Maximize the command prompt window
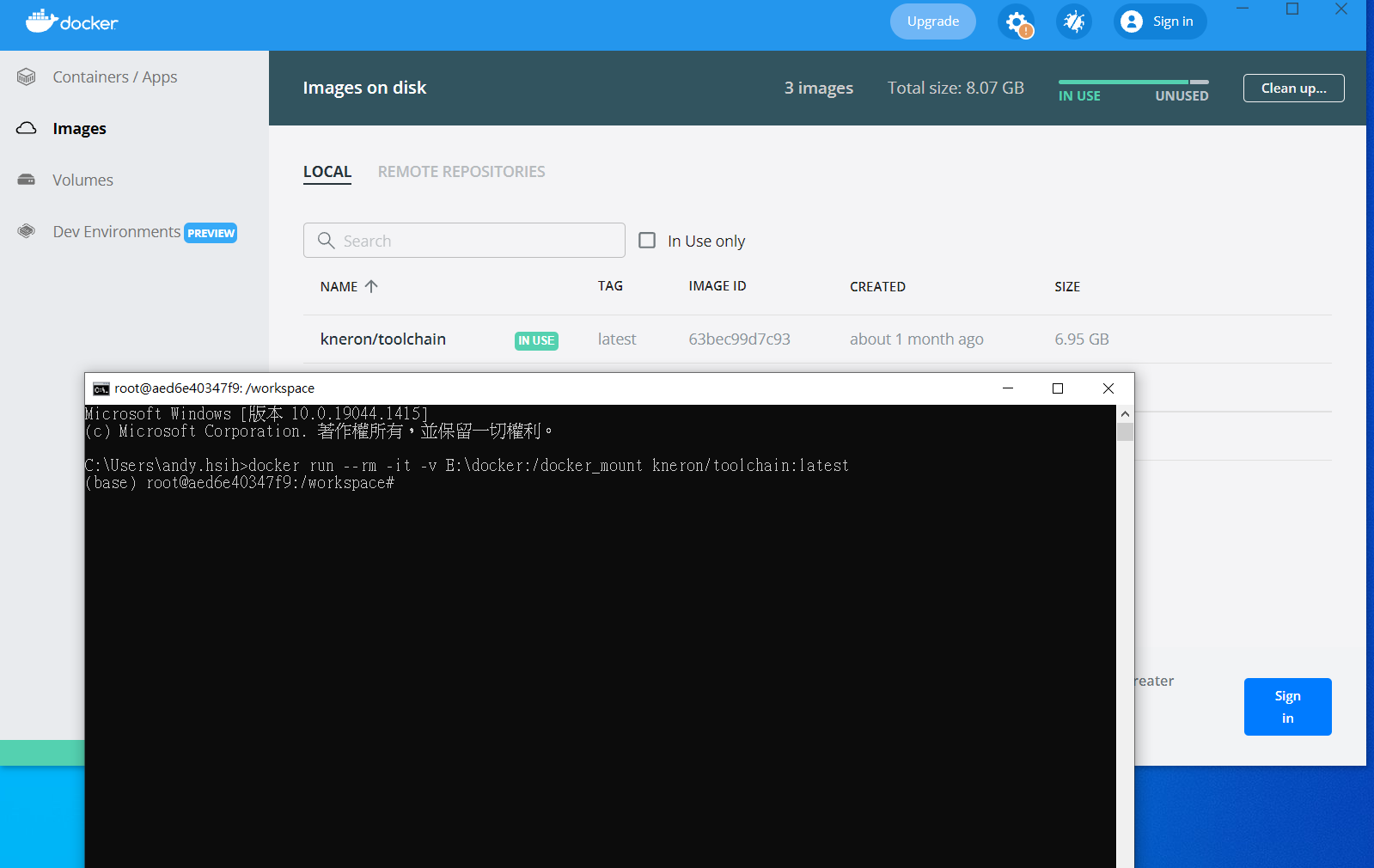Screen dimensions: 1374x868 coord(1058,388)
